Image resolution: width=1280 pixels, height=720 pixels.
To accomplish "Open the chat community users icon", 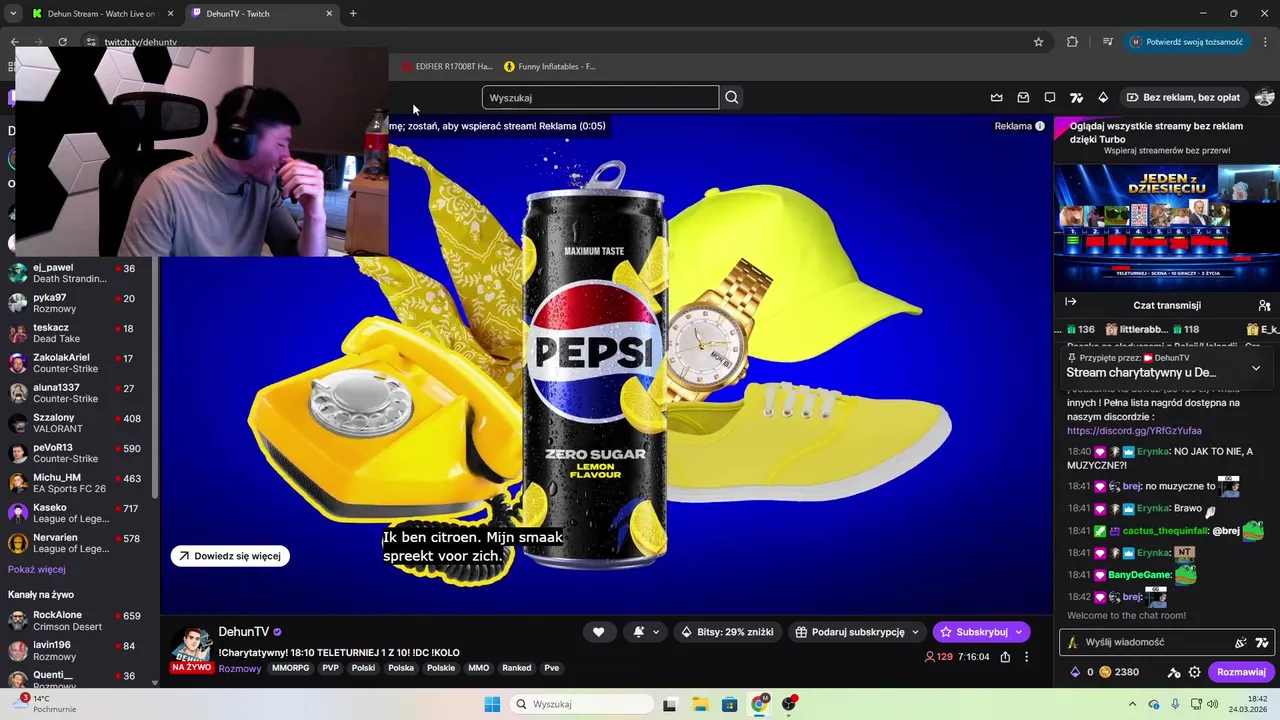I will coord(1264,305).
